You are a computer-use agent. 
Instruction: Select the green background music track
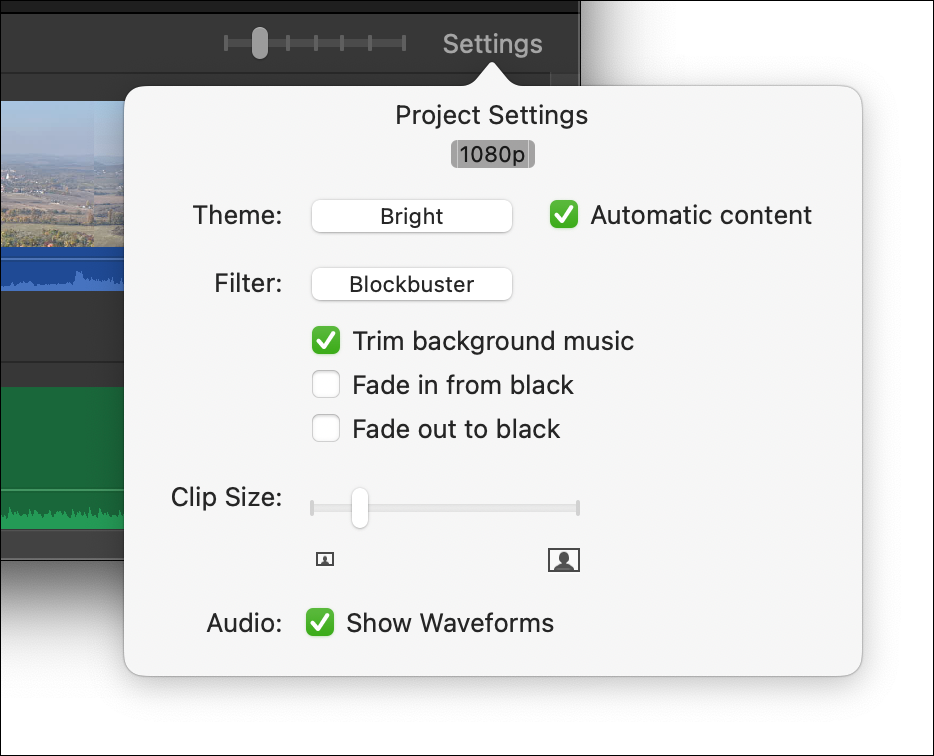tap(62, 458)
